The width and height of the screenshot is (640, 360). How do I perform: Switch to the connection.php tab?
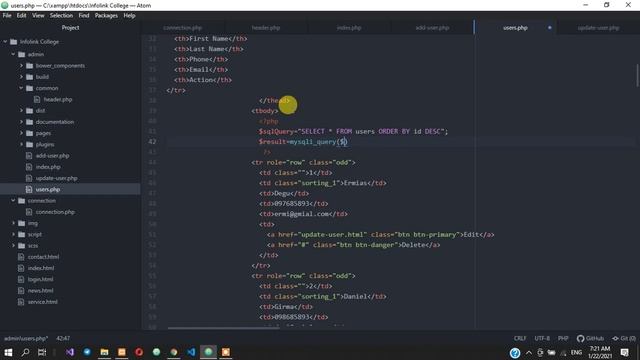tap(182, 28)
